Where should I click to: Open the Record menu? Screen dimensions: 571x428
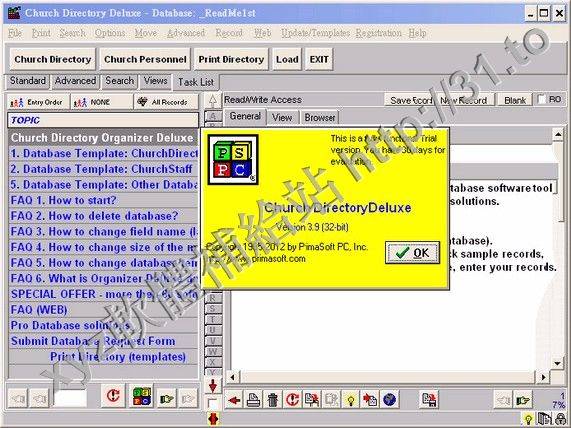(229, 33)
